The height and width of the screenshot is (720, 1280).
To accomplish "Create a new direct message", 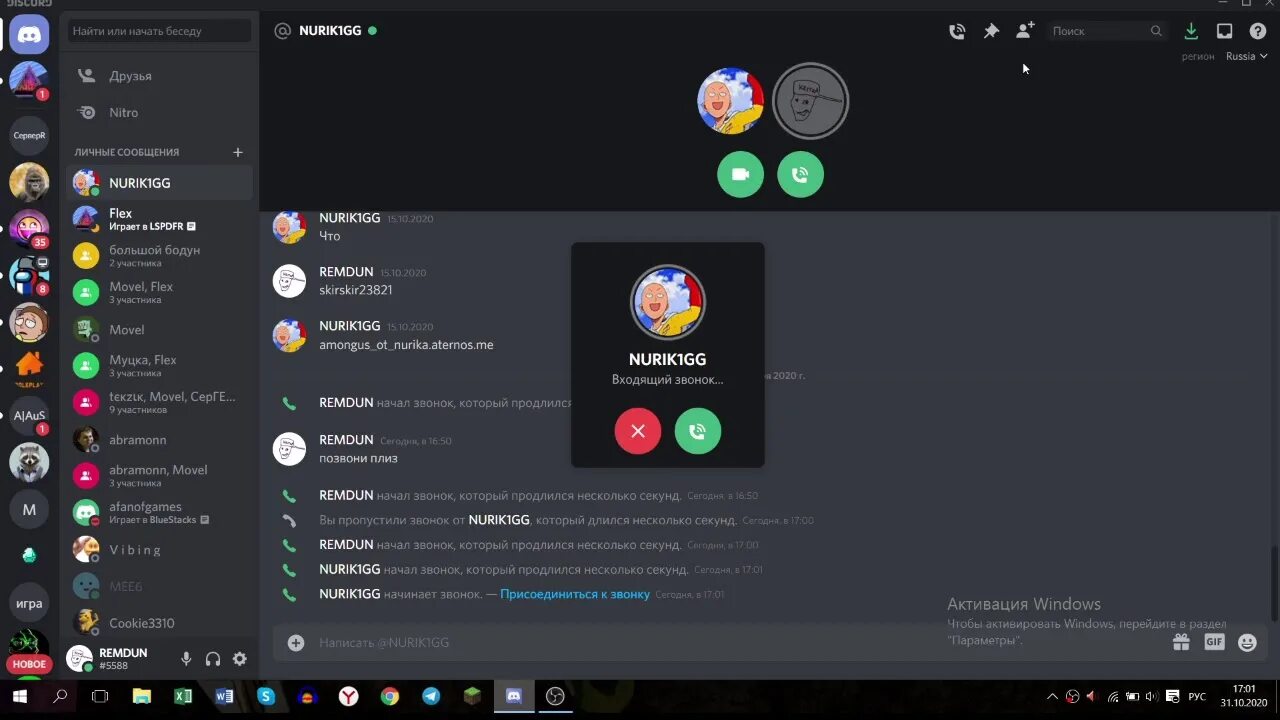I will point(238,152).
